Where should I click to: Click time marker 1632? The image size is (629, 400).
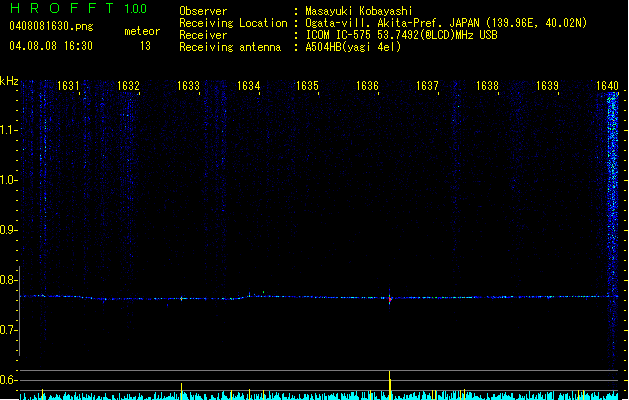(128, 86)
